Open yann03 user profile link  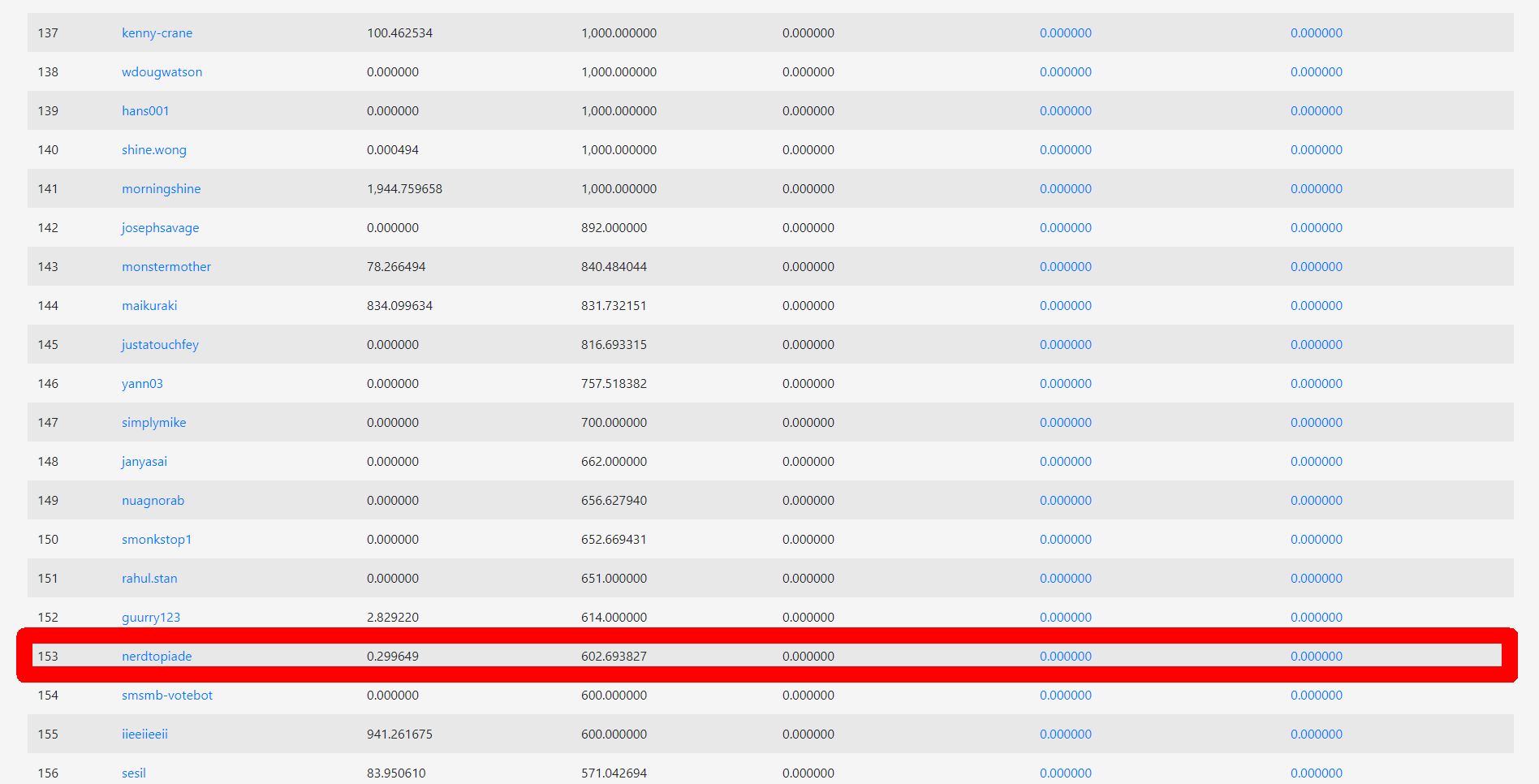pyautogui.click(x=142, y=384)
